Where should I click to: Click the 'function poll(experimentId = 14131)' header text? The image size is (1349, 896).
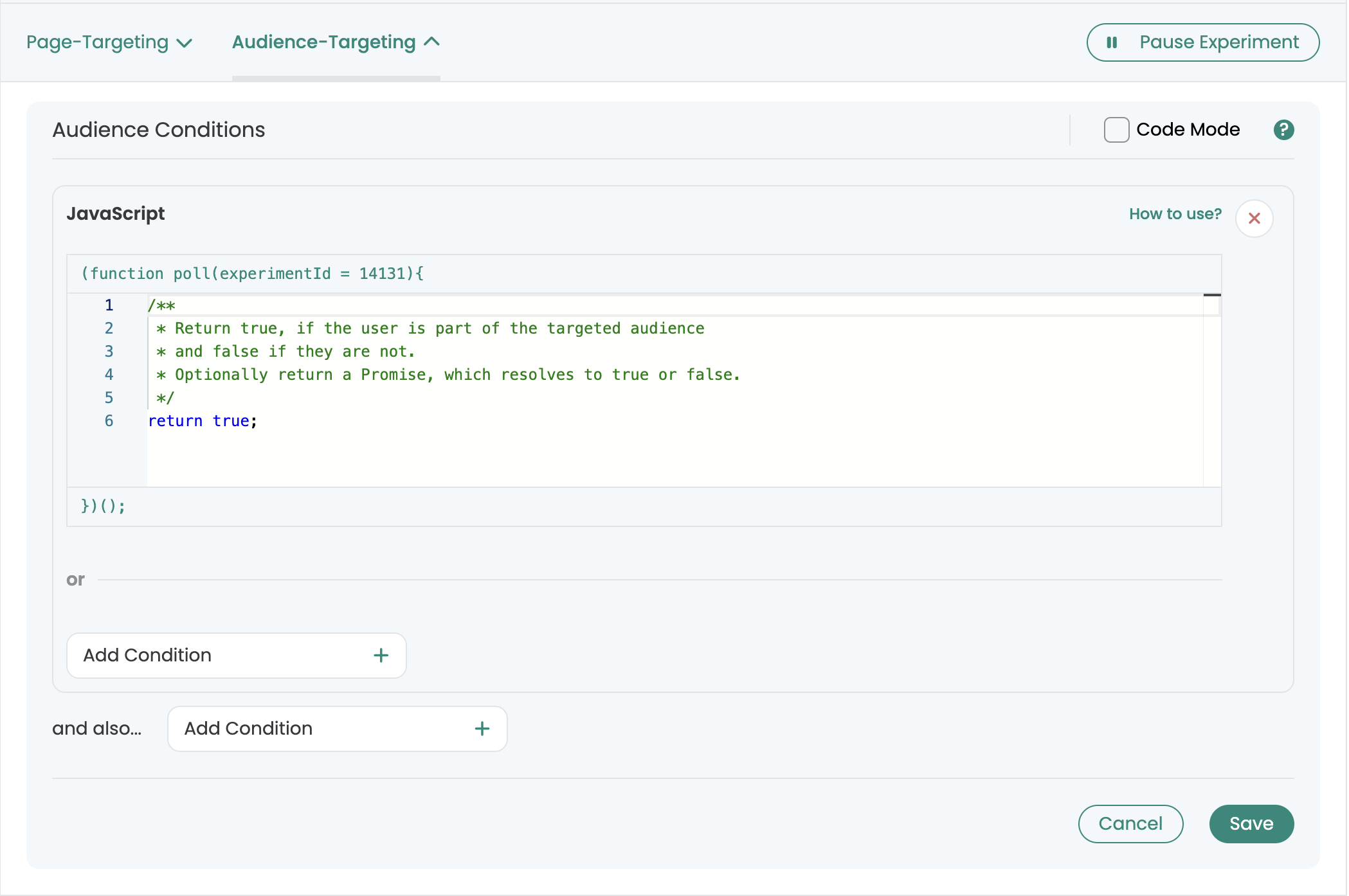click(x=252, y=274)
